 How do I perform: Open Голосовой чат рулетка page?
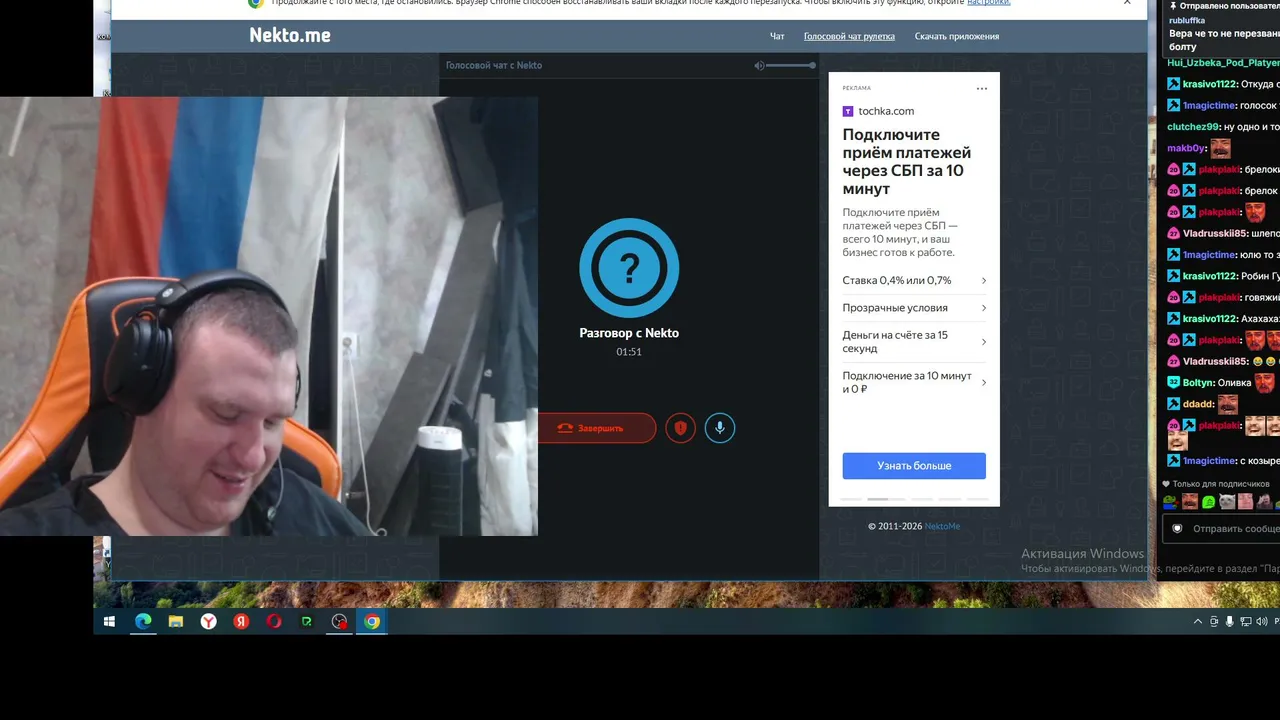point(849,37)
